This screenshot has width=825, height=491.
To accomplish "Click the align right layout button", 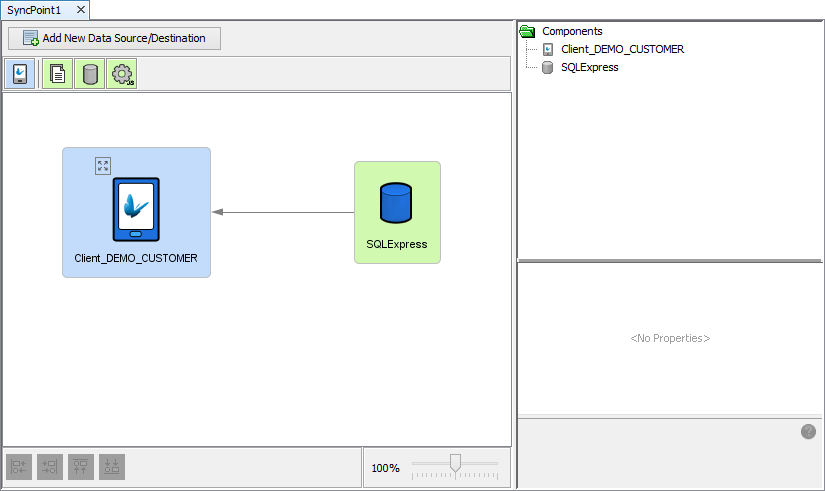I will 50,466.
